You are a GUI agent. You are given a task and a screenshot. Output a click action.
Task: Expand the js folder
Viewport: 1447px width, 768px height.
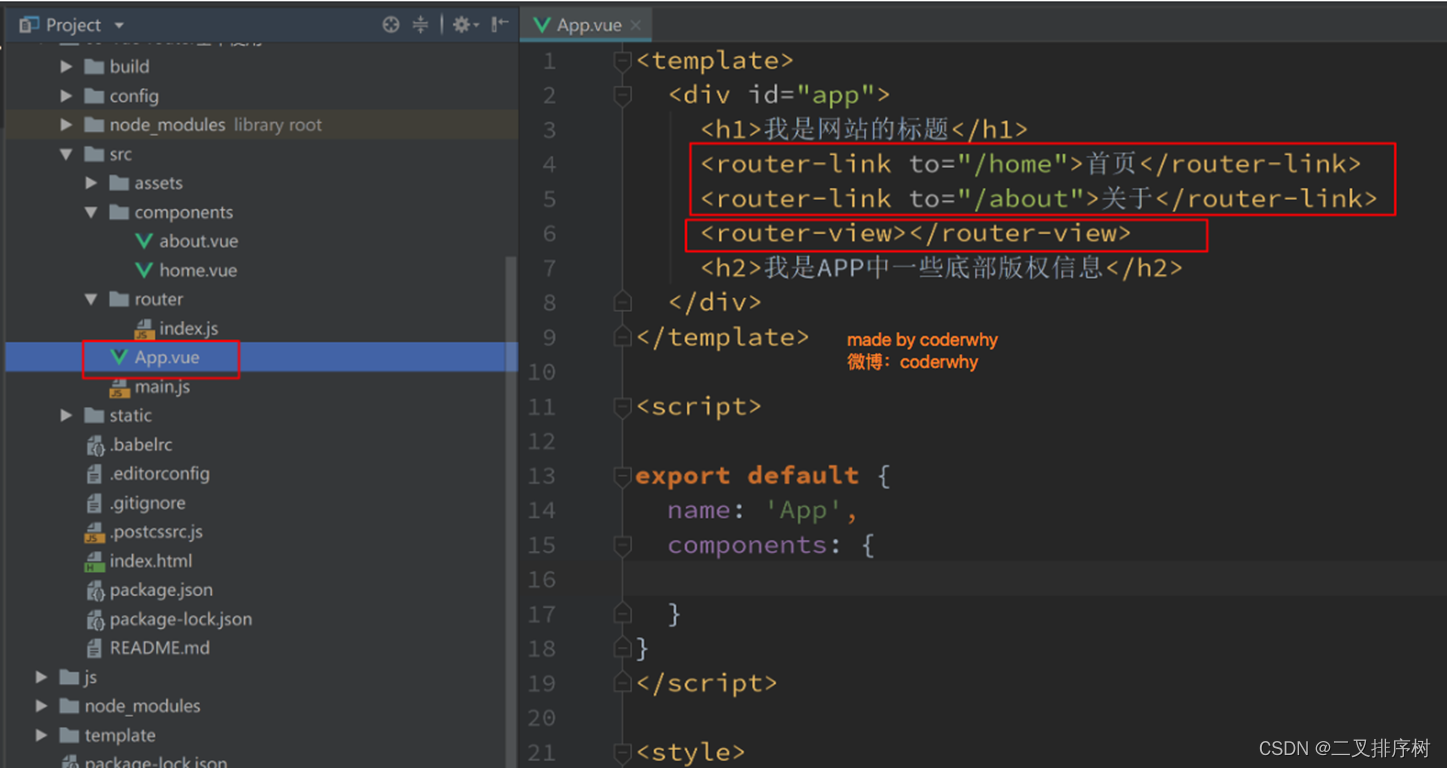41,677
